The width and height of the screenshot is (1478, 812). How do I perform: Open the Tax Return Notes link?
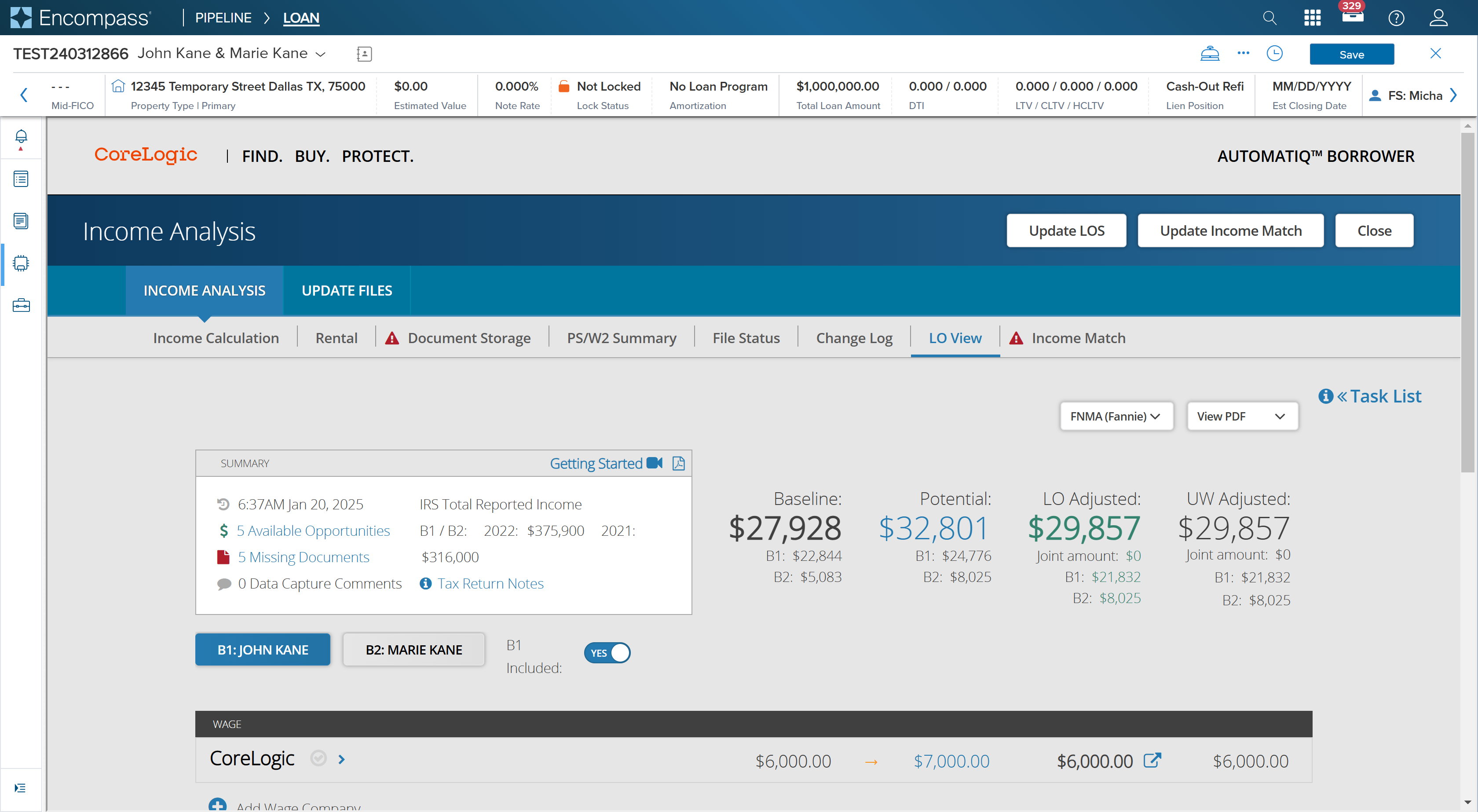pos(490,584)
